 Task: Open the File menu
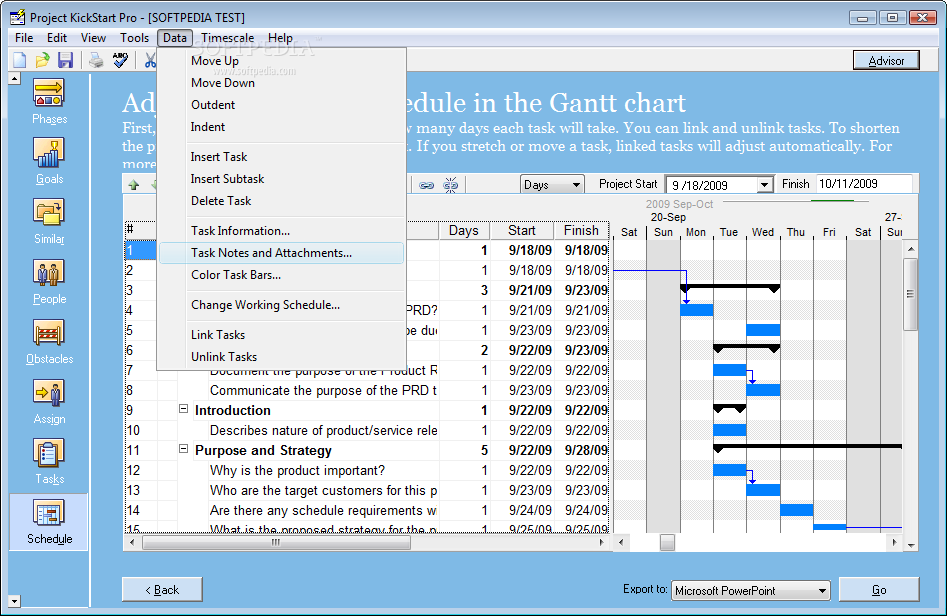click(x=24, y=37)
